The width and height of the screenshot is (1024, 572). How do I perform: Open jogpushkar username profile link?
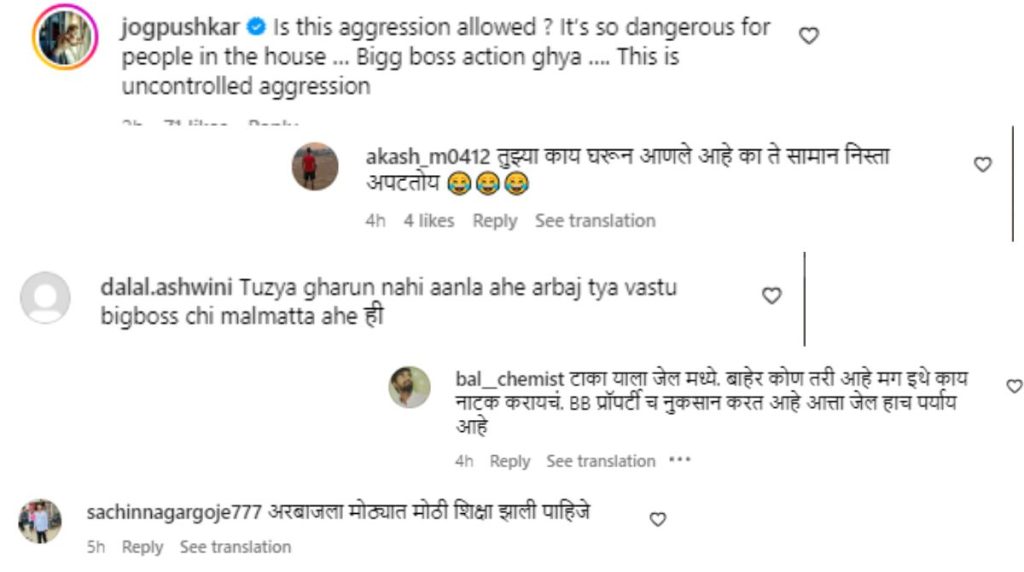(180, 27)
